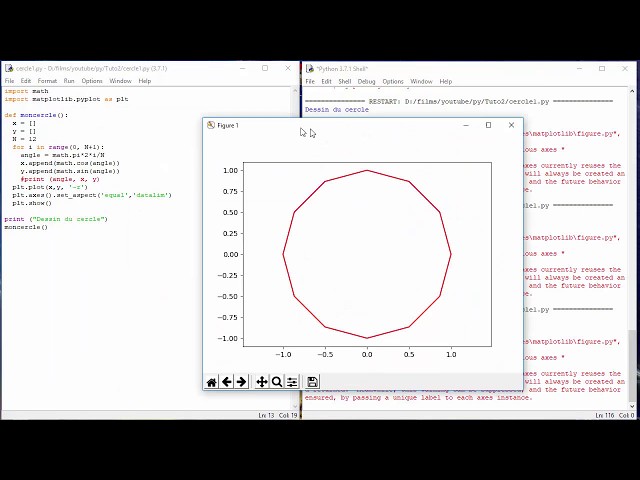
Task: Go forward to next view in Figure 1
Action: 241,382
